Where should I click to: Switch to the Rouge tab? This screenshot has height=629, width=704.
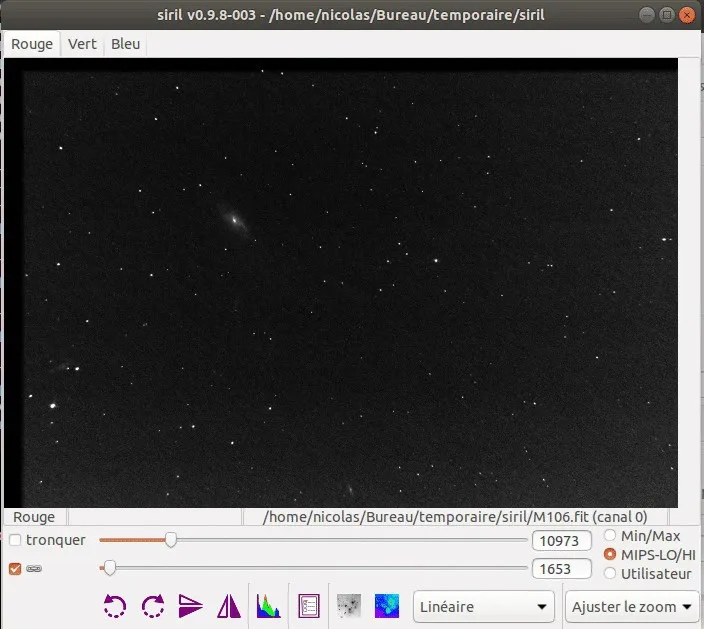(32, 44)
